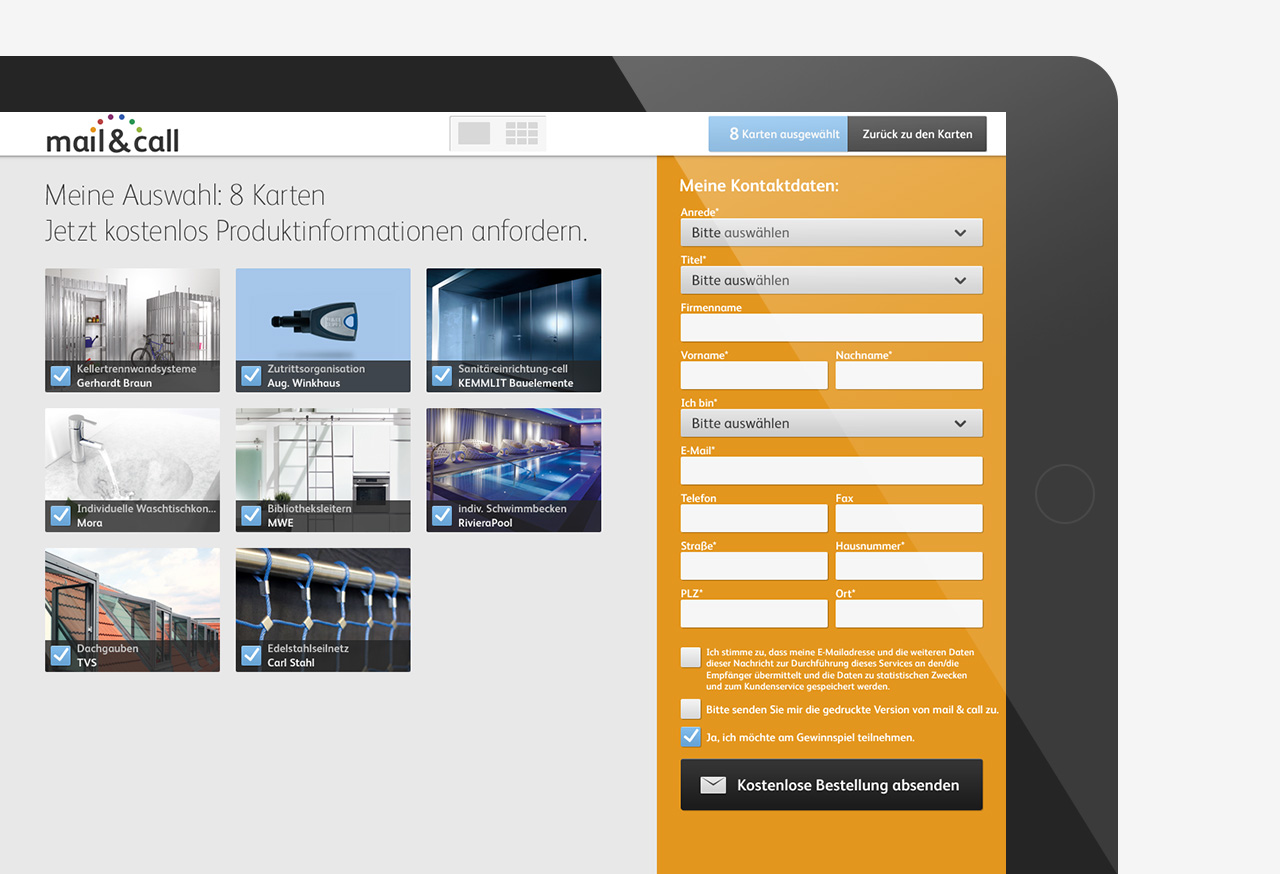1280x874 pixels.
Task: Submit Kostenlose Bestellung absenden
Action: coord(832,785)
